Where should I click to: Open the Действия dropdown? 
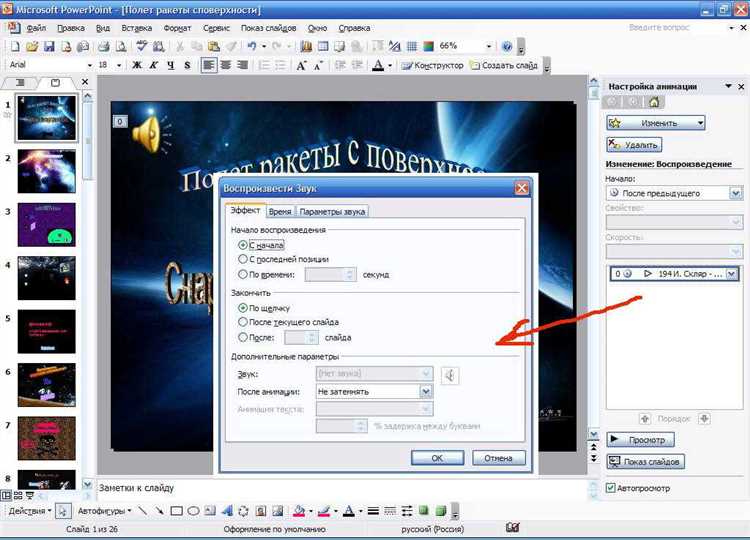[30, 511]
